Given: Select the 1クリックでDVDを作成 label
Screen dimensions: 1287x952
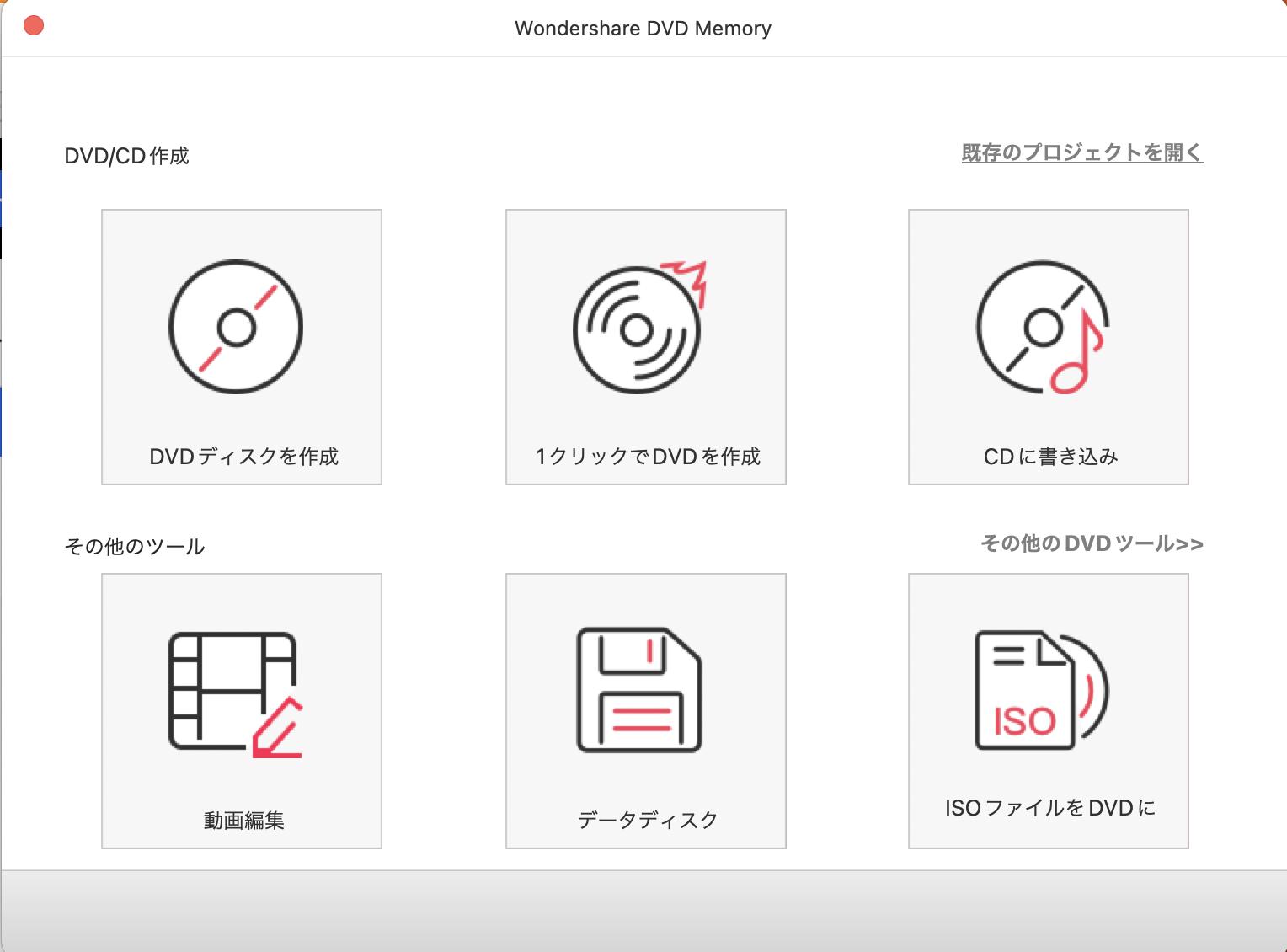Looking at the screenshot, I should (x=647, y=456).
